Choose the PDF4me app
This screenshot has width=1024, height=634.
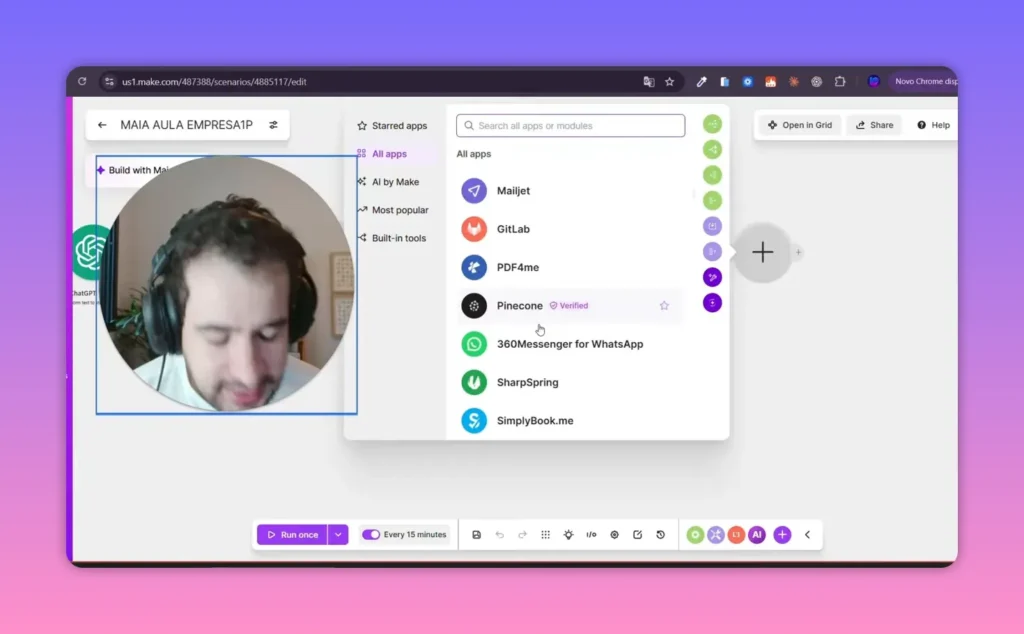click(x=570, y=267)
